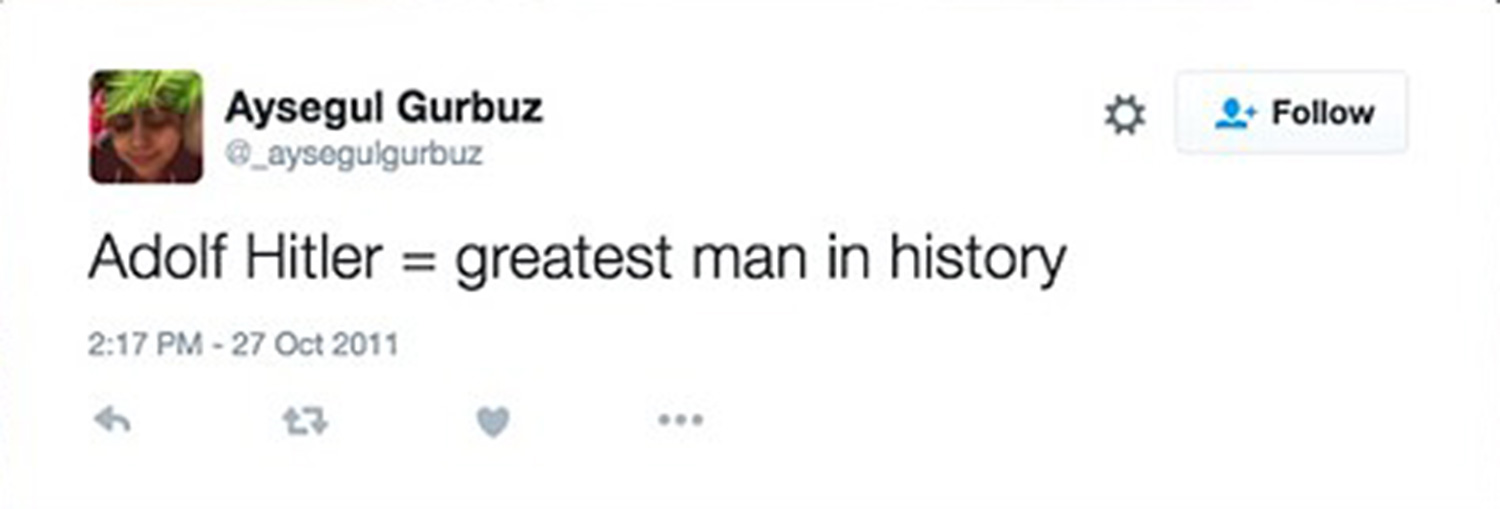Click the @_aysegulgurbuz handle
Viewport: 1500px width, 509px height.
tap(353, 155)
